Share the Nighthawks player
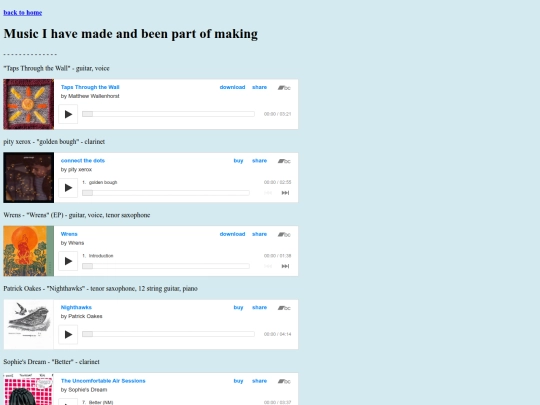 259,307
